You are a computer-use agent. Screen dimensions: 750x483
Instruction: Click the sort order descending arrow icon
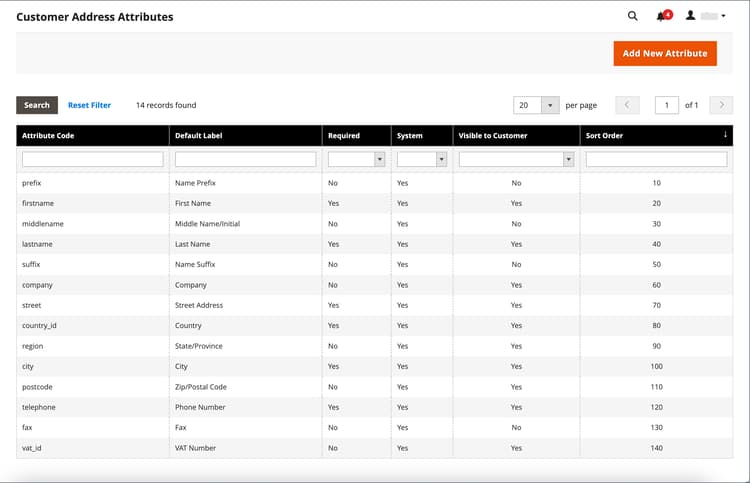click(725, 135)
